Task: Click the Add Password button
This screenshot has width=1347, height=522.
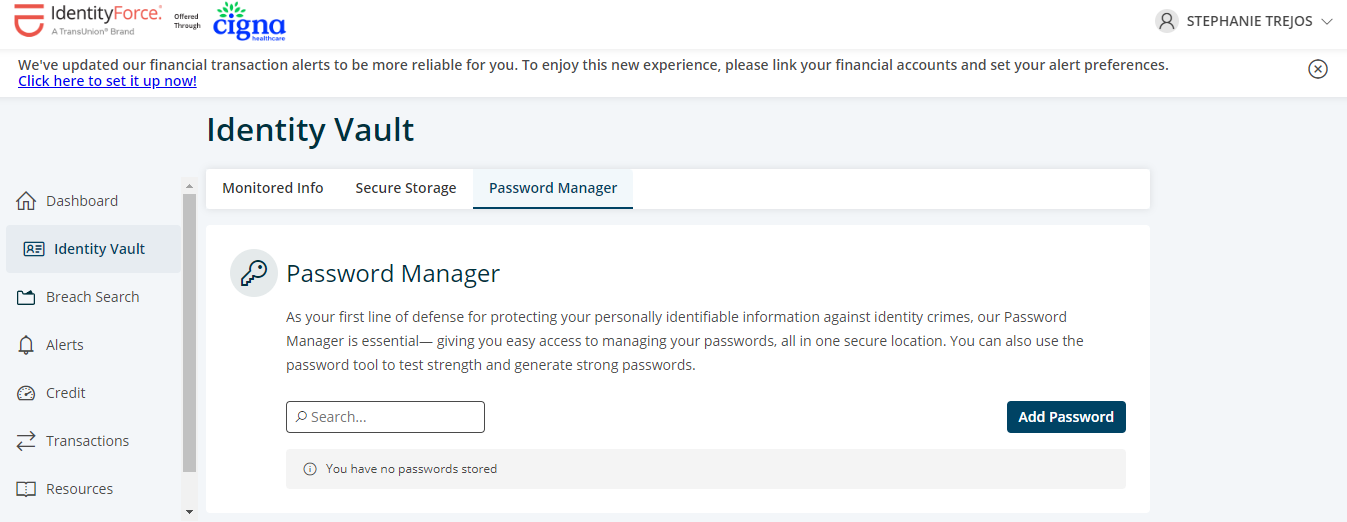Action: coord(1066,417)
